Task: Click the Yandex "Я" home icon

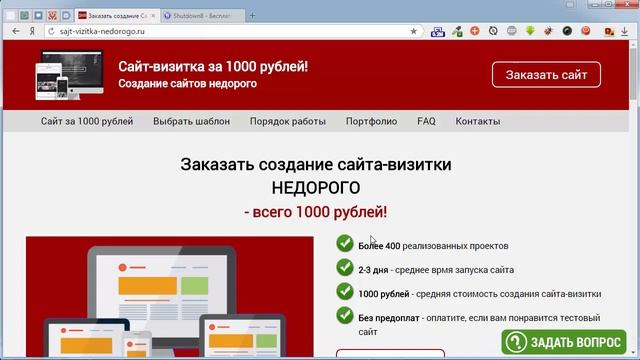Action: [x=32, y=31]
